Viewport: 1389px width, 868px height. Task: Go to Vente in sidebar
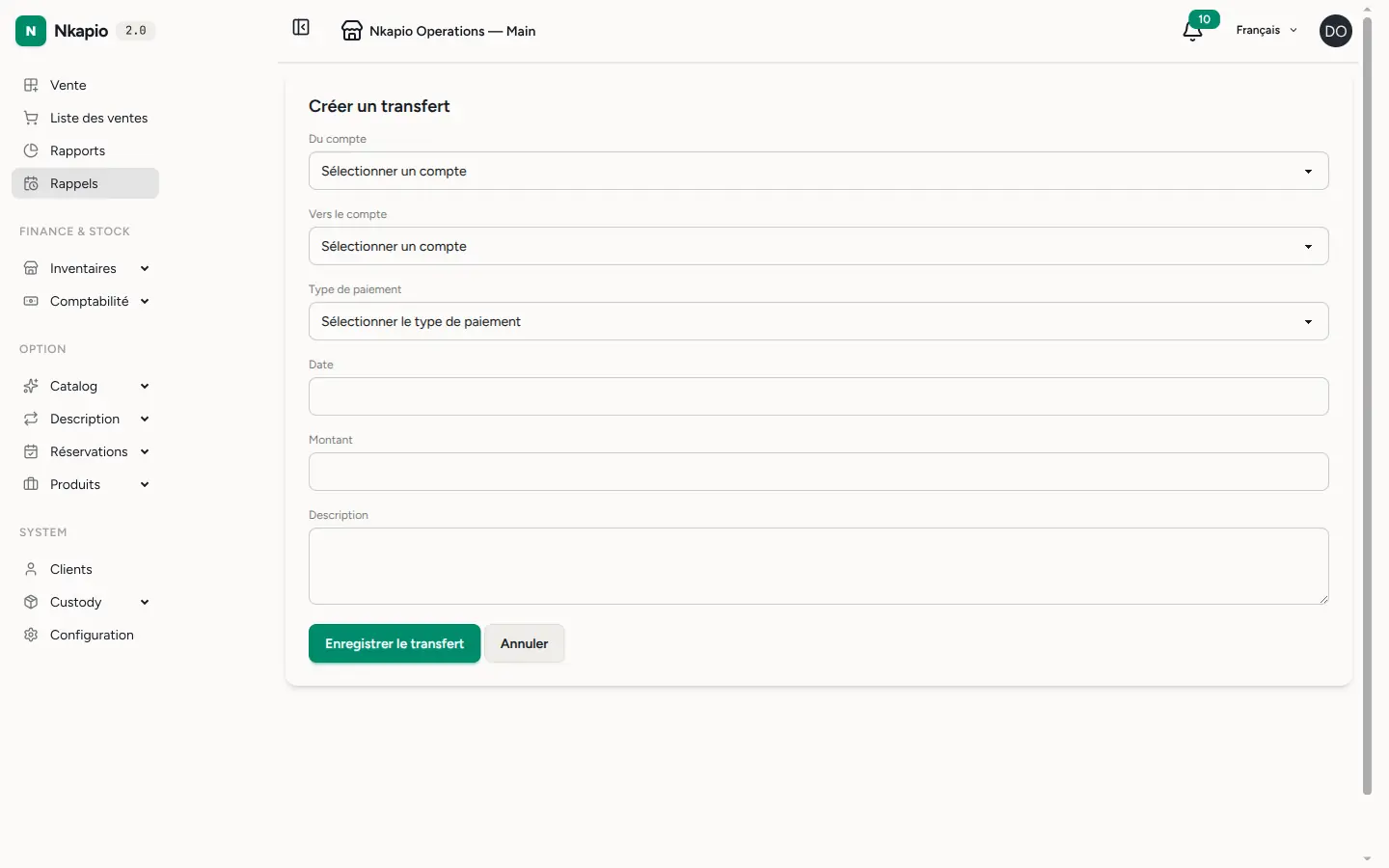pyautogui.click(x=85, y=85)
